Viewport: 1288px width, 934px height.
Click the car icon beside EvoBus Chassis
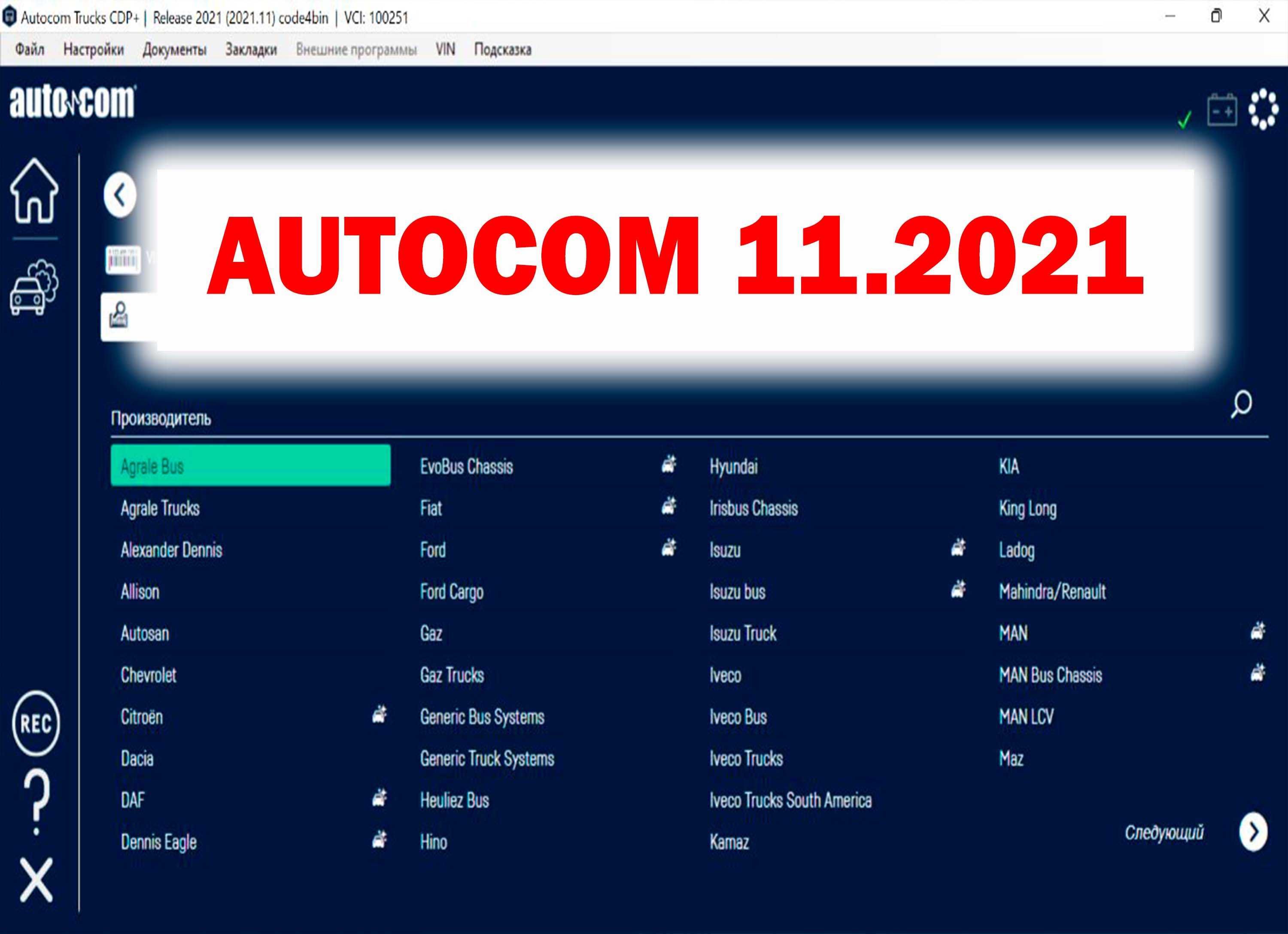pos(669,464)
